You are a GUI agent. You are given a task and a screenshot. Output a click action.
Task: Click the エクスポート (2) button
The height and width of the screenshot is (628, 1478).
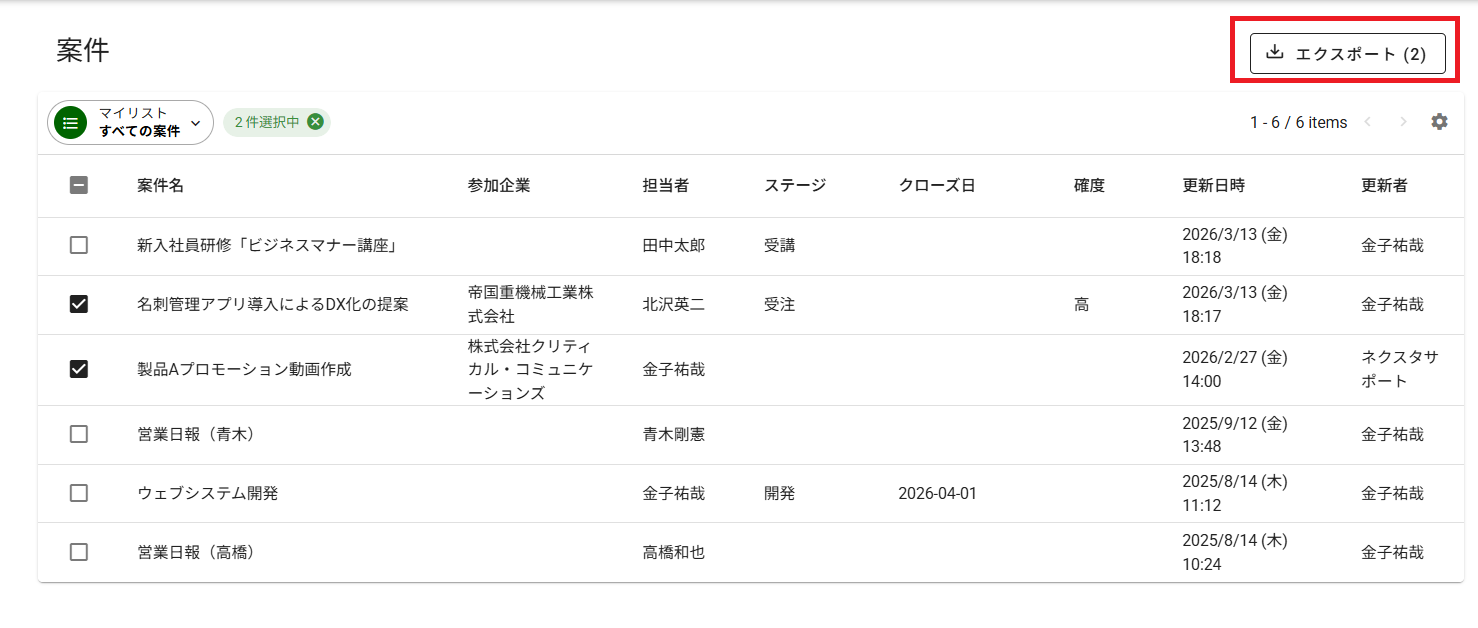point(1347,54)
